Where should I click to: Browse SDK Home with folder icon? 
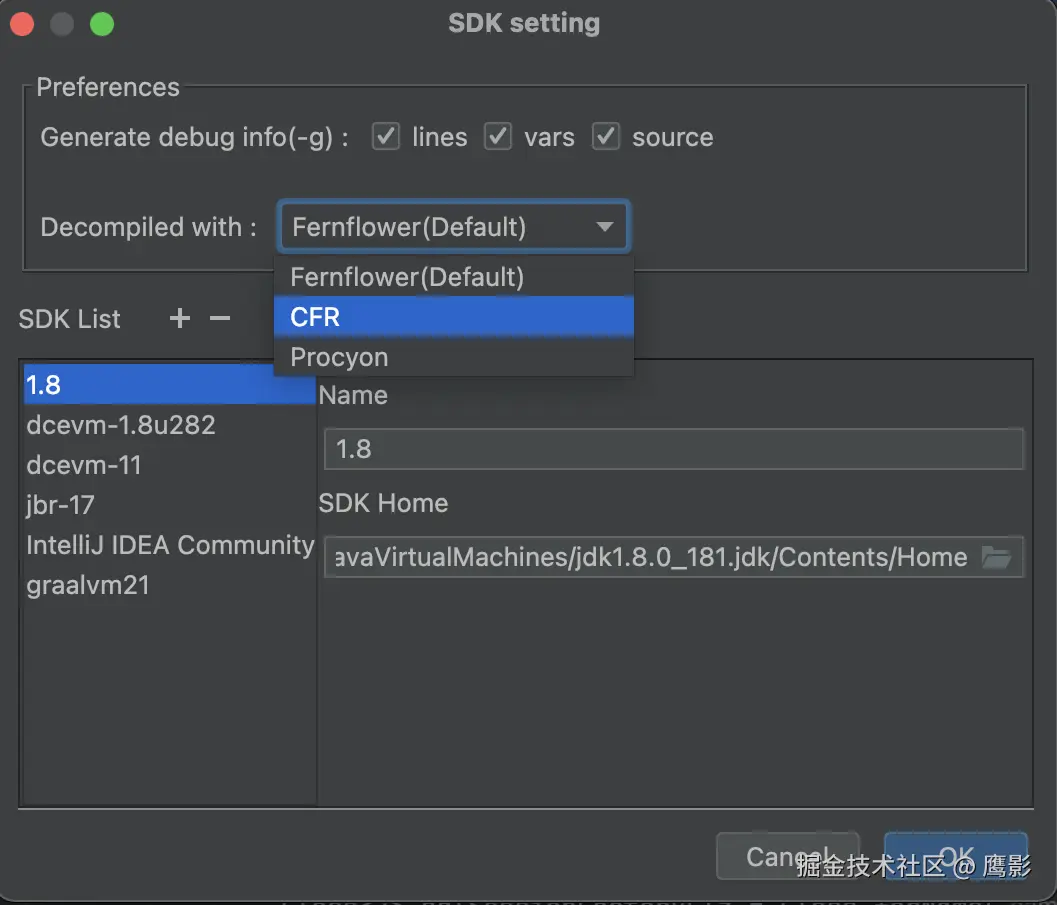pos(996,557)
